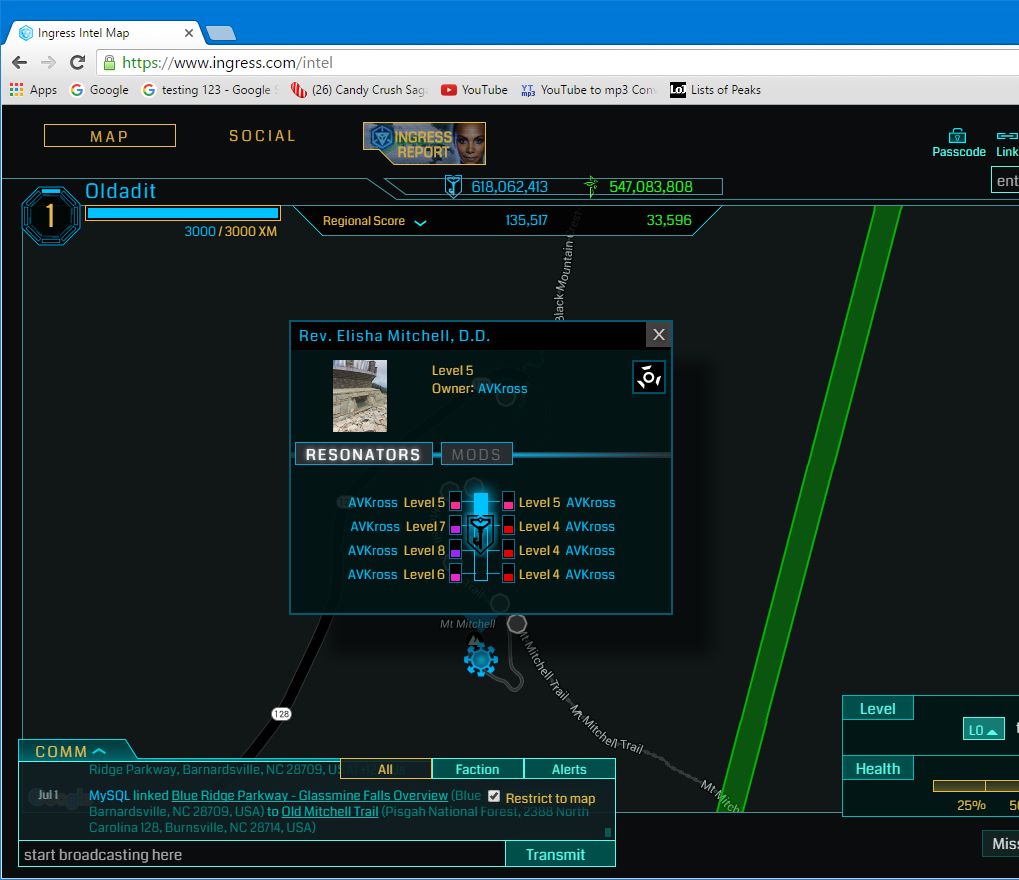Switch to the MODS tab
Viewport: 1019px width, 880px height.
click(x=476, y=455)
